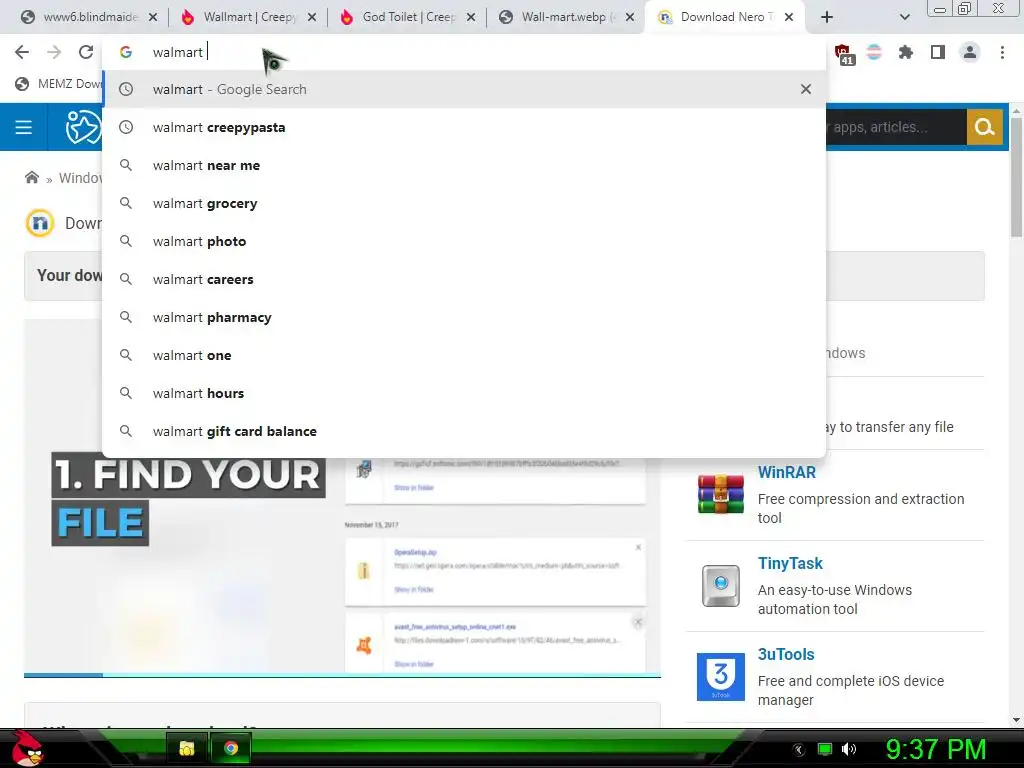Select walmart - Google Search suggestion
The image size is (1024, 768).
point(464,89)
